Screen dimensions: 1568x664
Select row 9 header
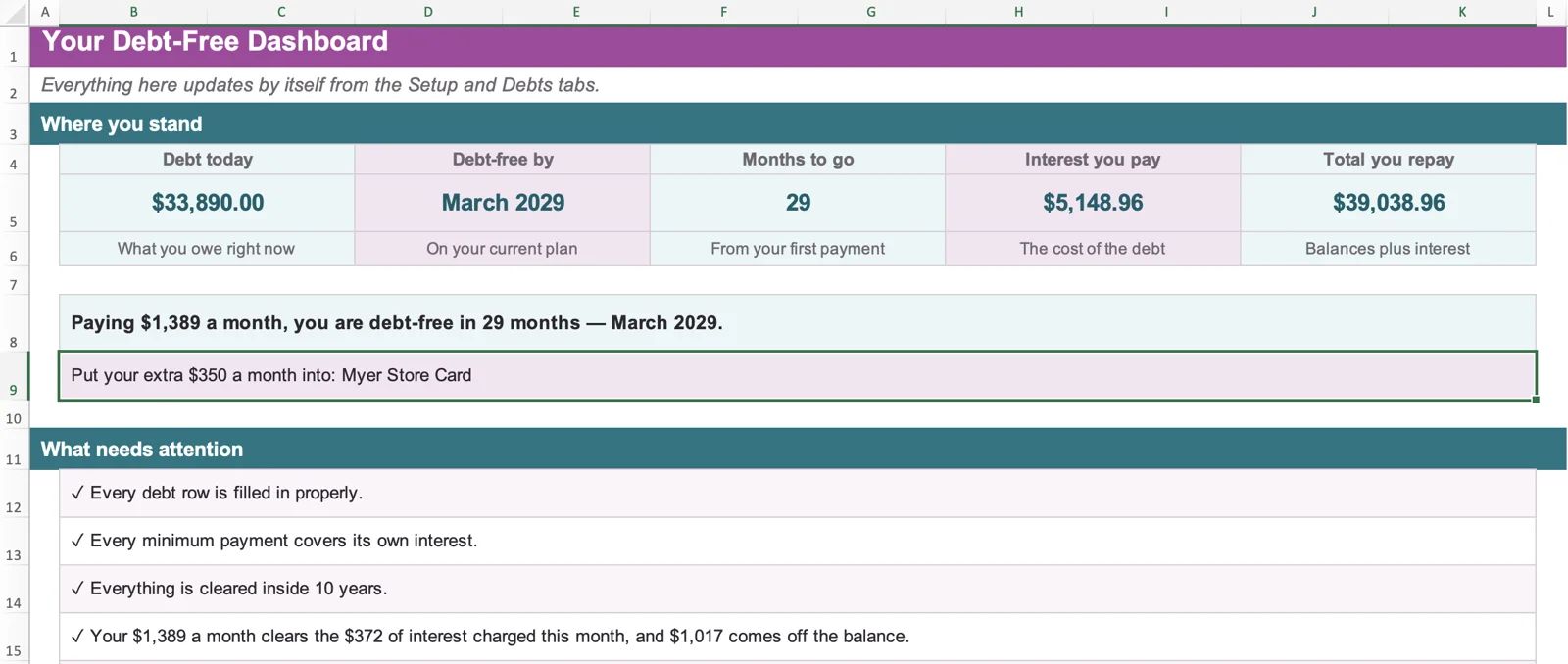[x=14, y=376]
